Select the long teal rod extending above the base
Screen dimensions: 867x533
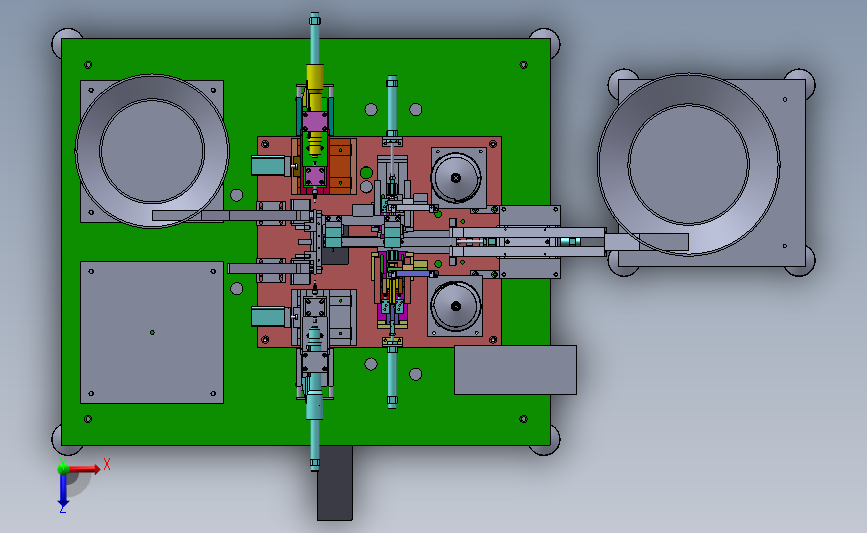315,39
